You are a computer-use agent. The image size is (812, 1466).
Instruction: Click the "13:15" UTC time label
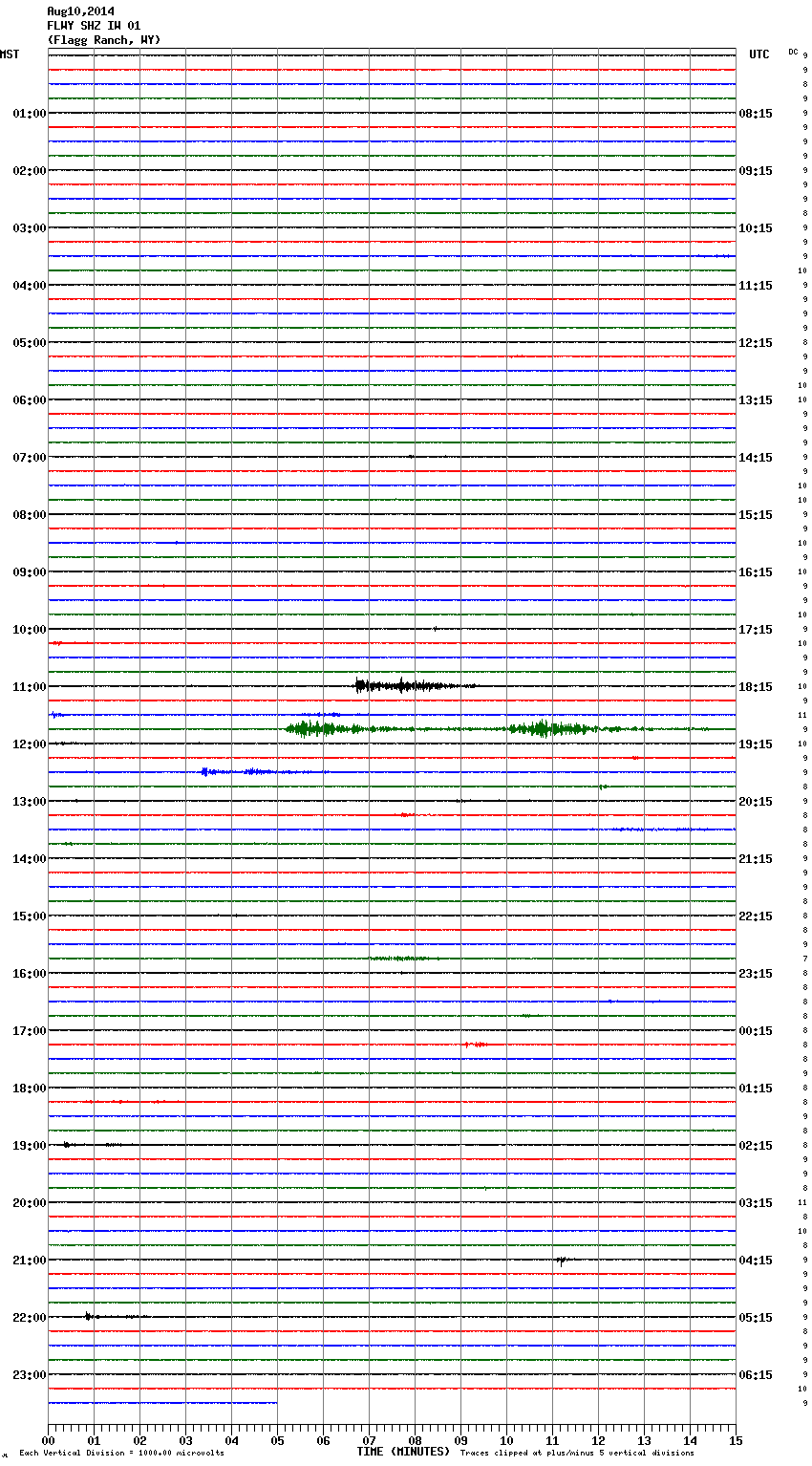756,400
